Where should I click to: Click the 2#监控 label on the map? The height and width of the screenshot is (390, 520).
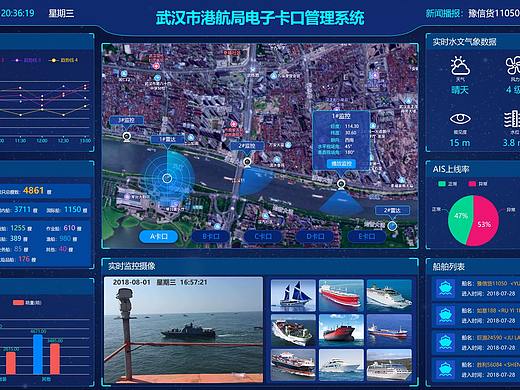(247, 146)
